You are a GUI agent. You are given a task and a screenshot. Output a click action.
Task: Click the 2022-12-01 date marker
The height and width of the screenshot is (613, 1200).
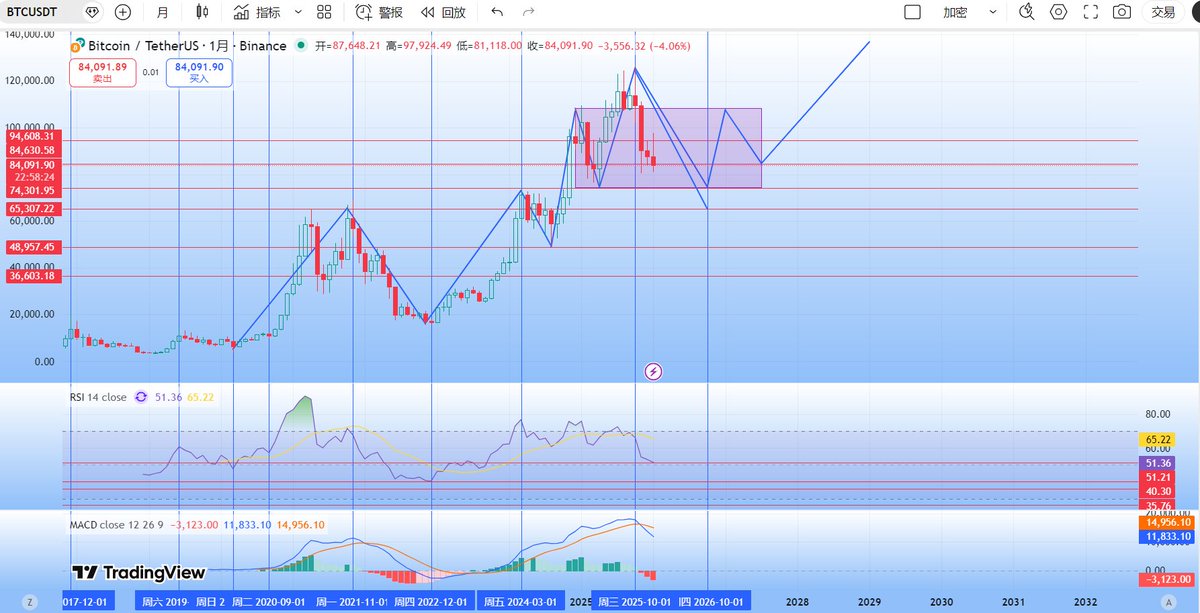431,602
